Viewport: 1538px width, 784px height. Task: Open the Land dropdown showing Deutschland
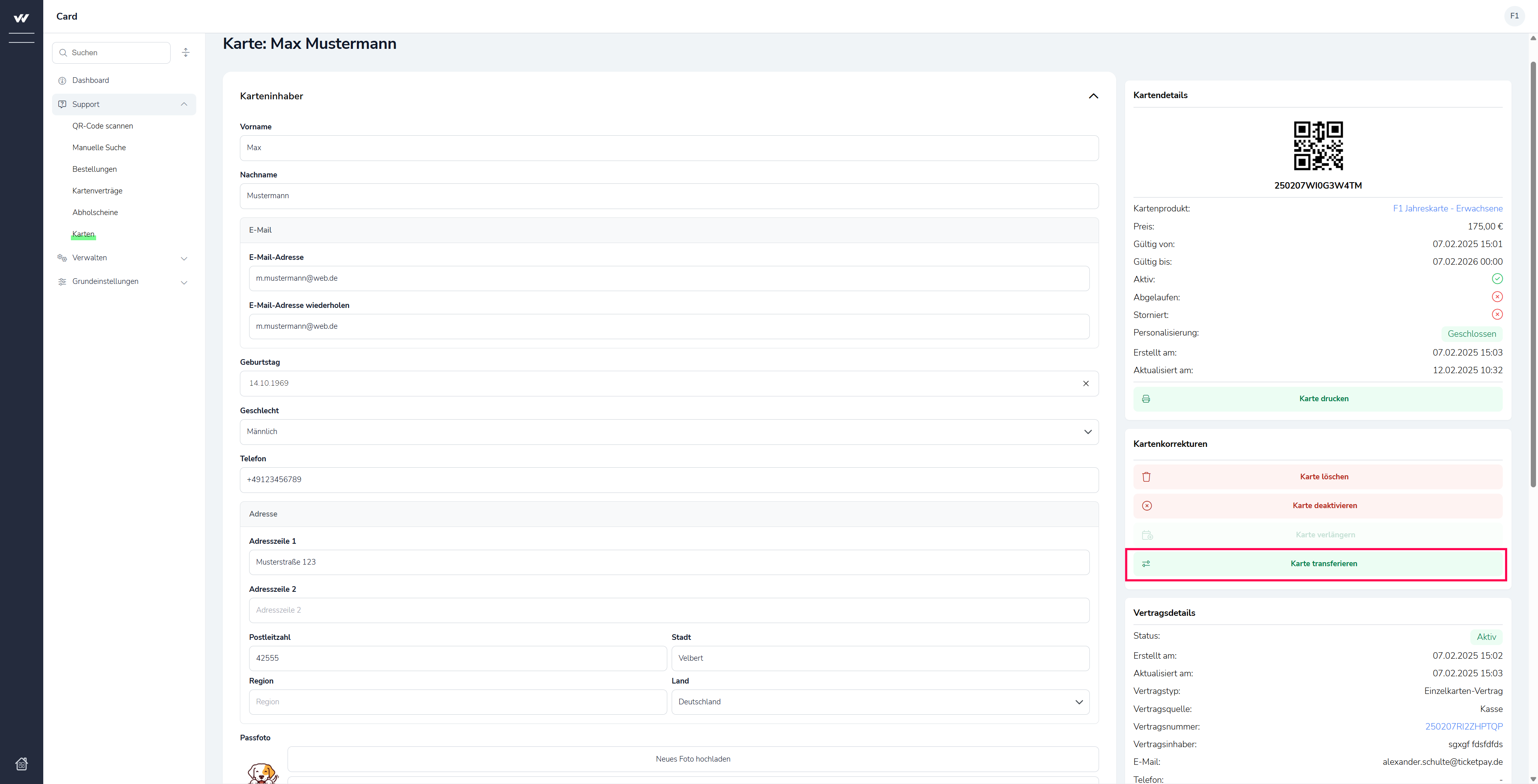pyautogui.click(x=880, y=702)
